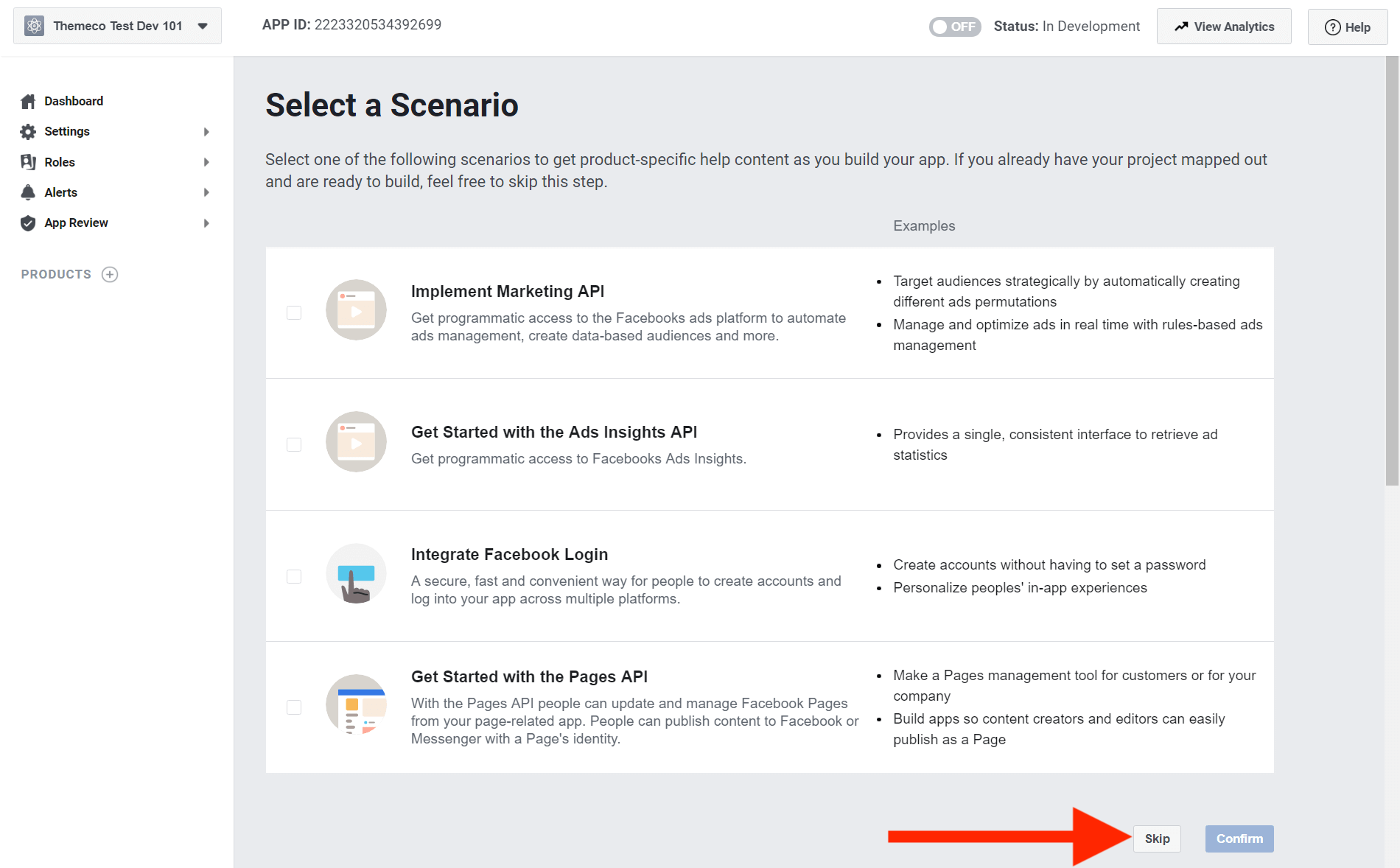Toggle the app status switch from OFF
The image size is (1400, 868).
tap(954, 27)
